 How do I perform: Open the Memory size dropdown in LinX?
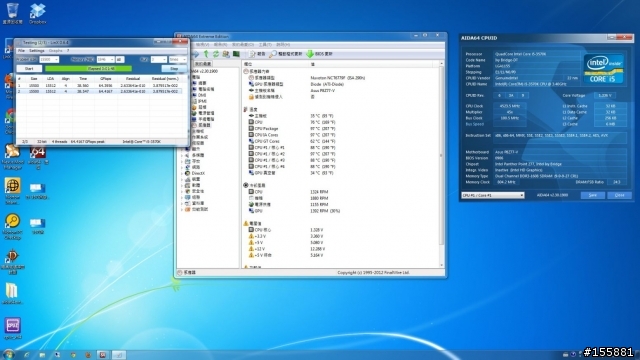coord(105,60)
